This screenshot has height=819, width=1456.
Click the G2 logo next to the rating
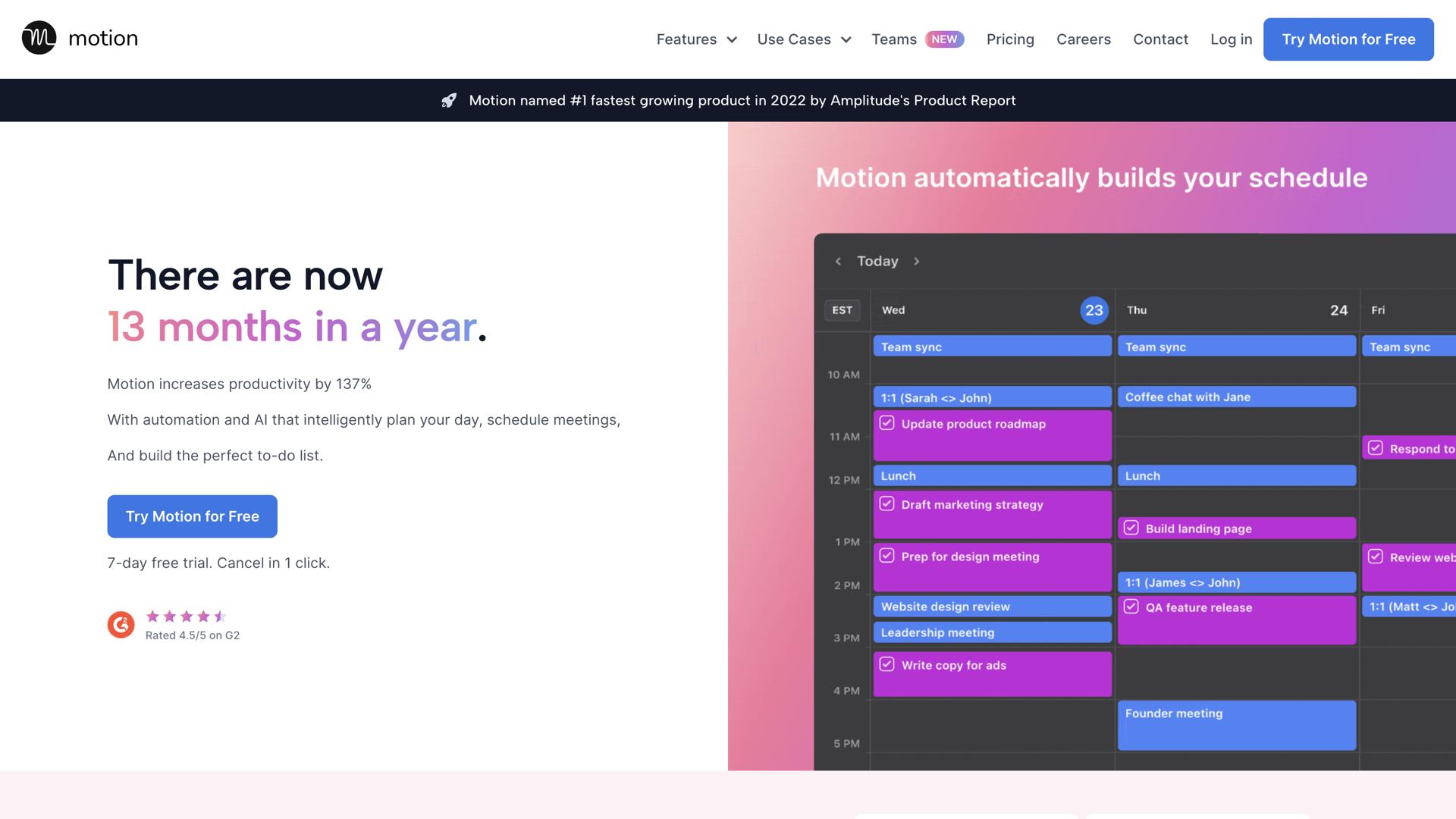tap(121, 624)
